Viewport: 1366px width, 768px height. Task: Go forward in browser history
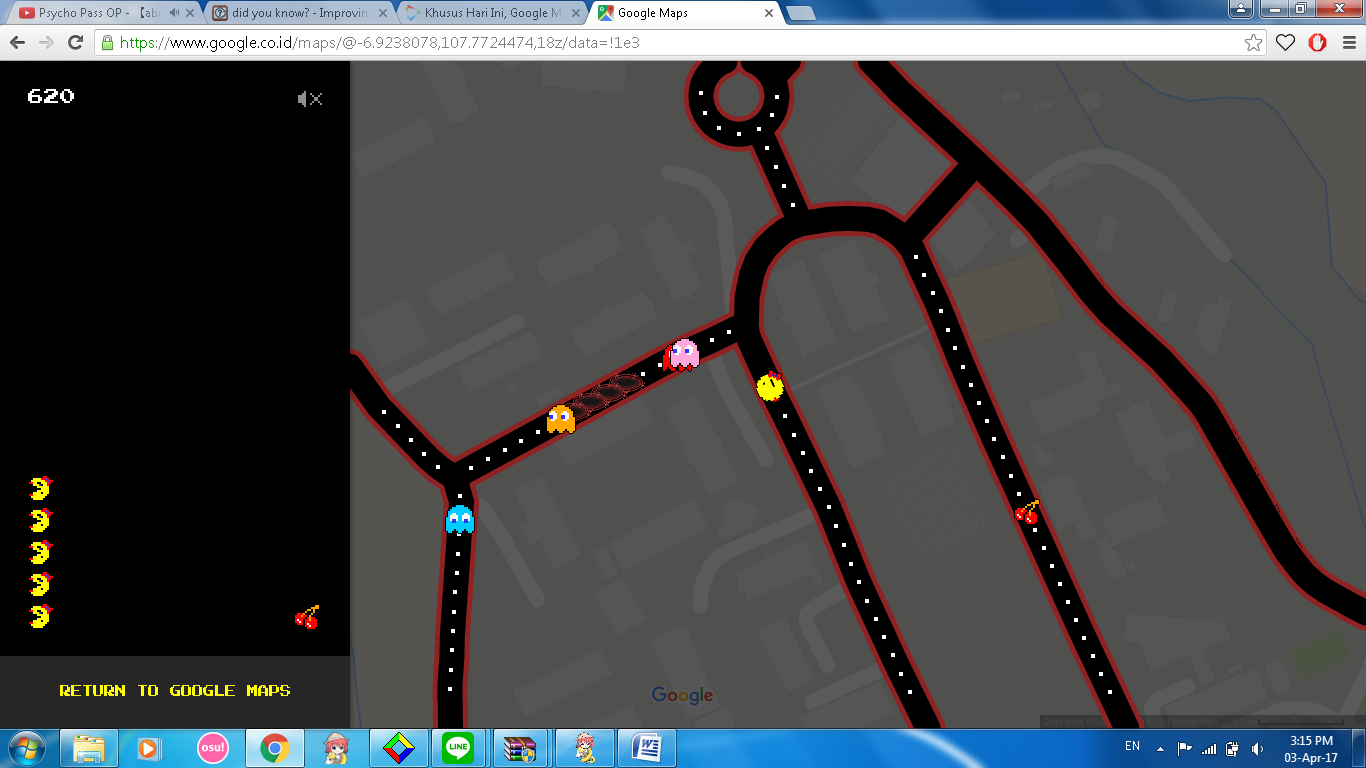click(46, 42)
